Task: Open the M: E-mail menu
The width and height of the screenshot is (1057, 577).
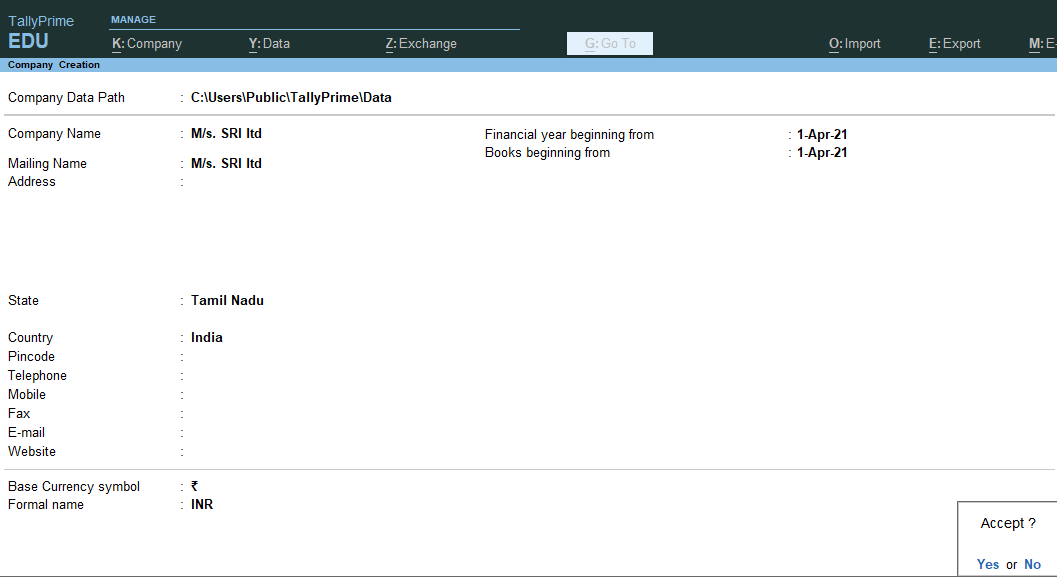Action: pyautogui.click(x=1042, y=44)
